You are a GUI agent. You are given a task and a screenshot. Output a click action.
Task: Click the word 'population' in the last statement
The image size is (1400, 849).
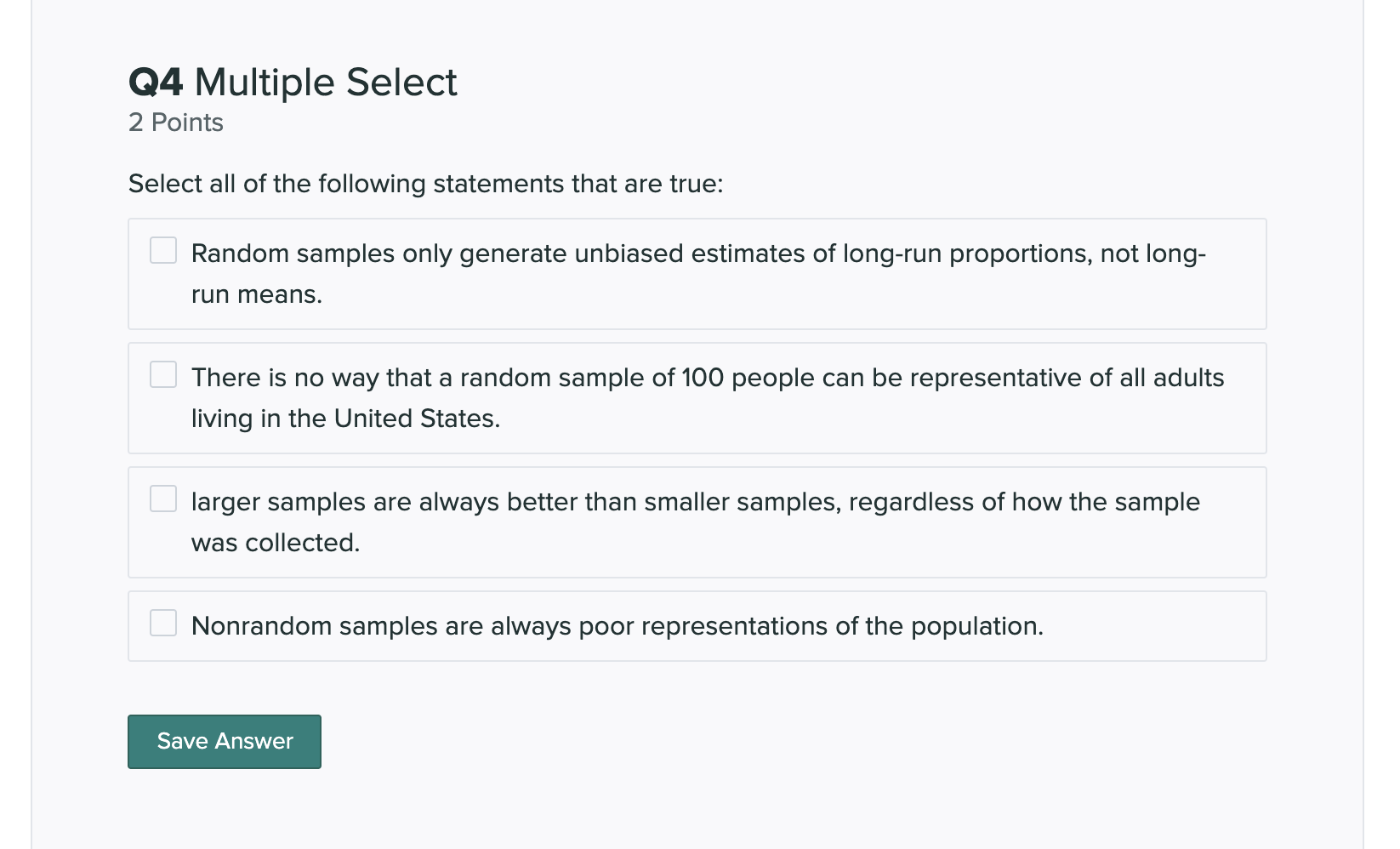click(974, 626)
